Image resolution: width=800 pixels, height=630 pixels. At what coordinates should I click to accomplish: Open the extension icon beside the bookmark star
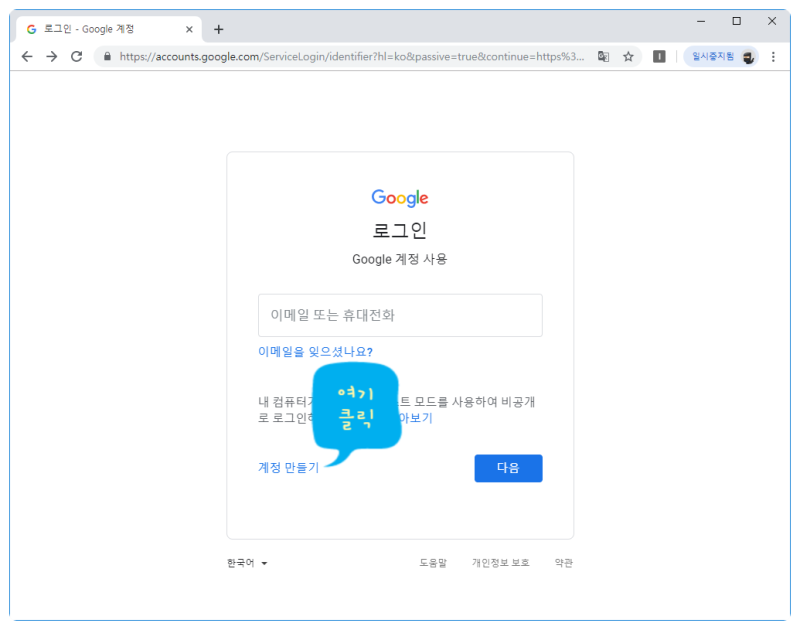[659, 57]
